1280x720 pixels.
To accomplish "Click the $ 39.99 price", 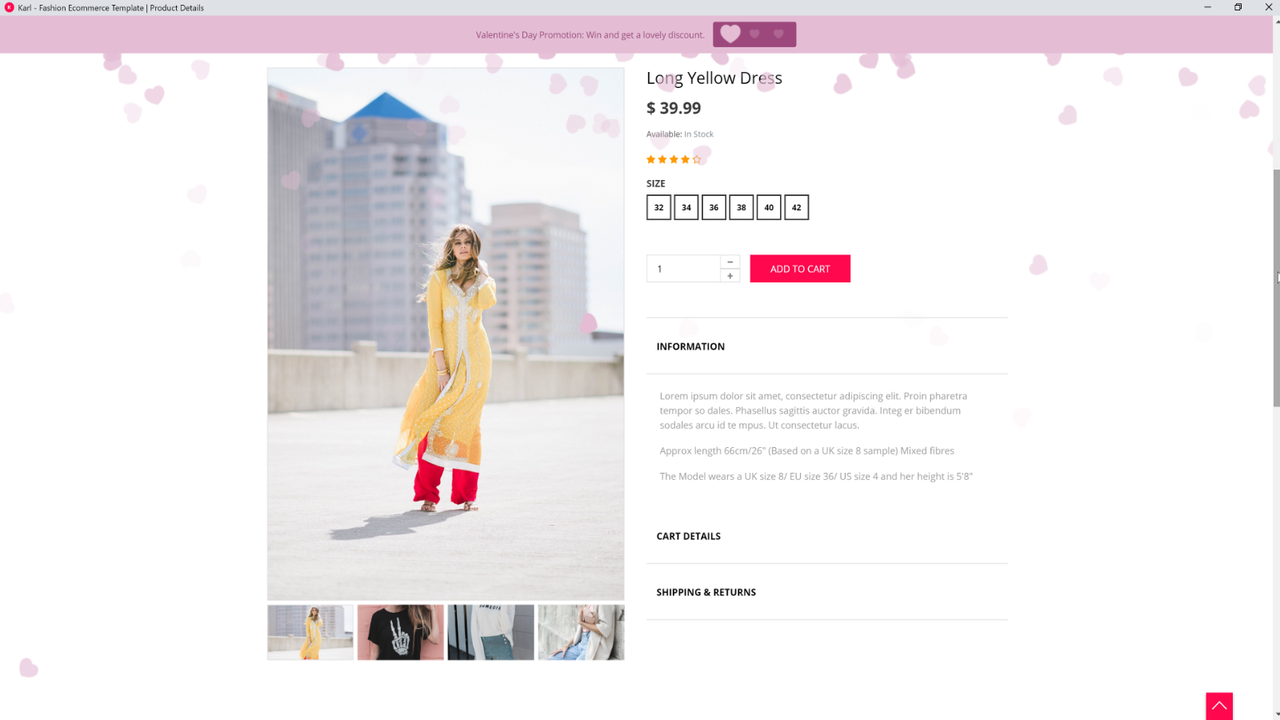I will (673, 108).
